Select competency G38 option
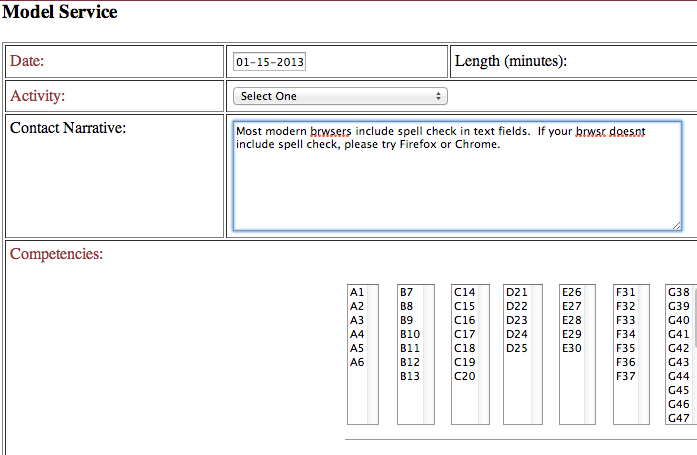 point(678,292)
